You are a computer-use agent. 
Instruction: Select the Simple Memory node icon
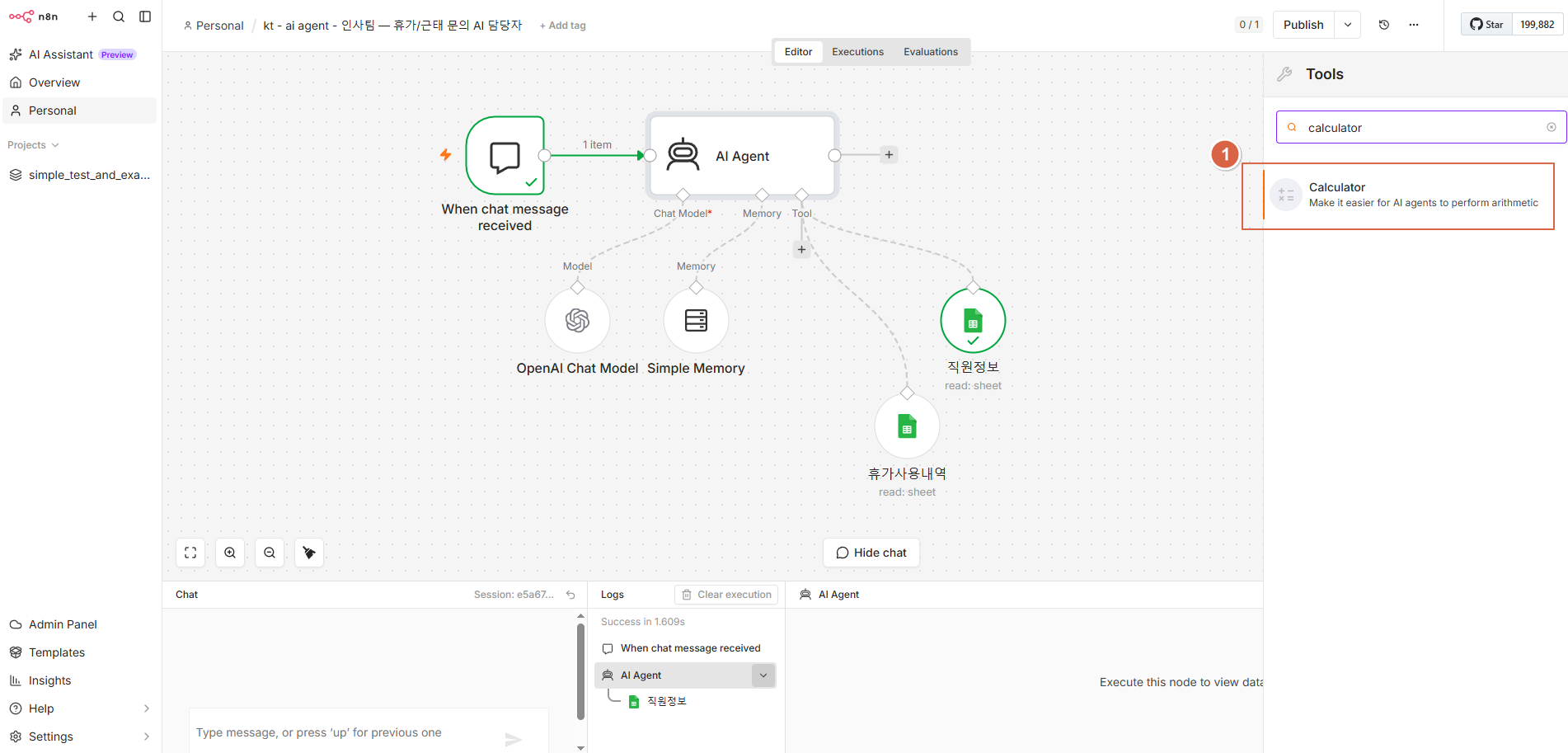pos(697,320)
